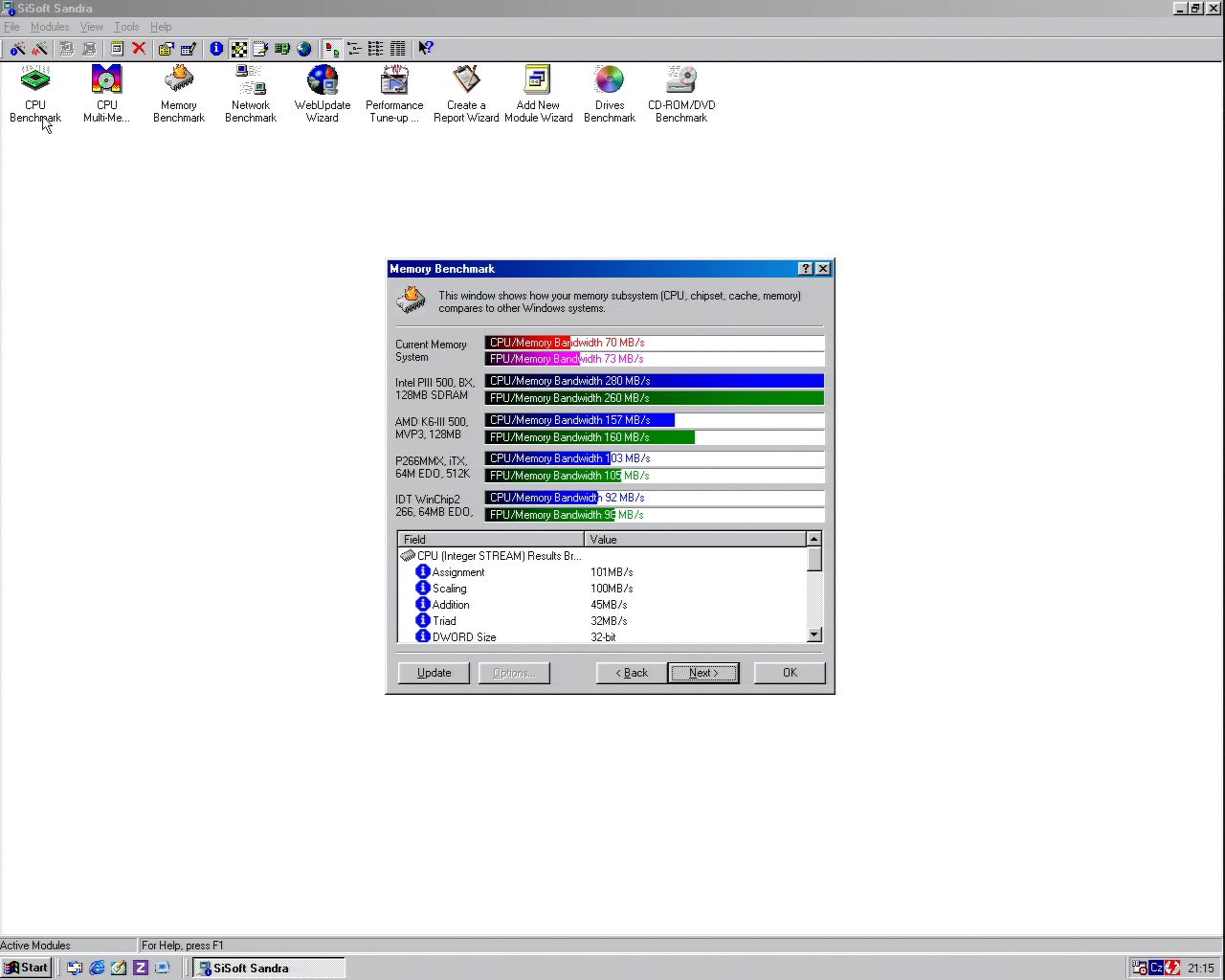
Task: Switch to list view in toolbar
Action: click(x=376, y=48)
